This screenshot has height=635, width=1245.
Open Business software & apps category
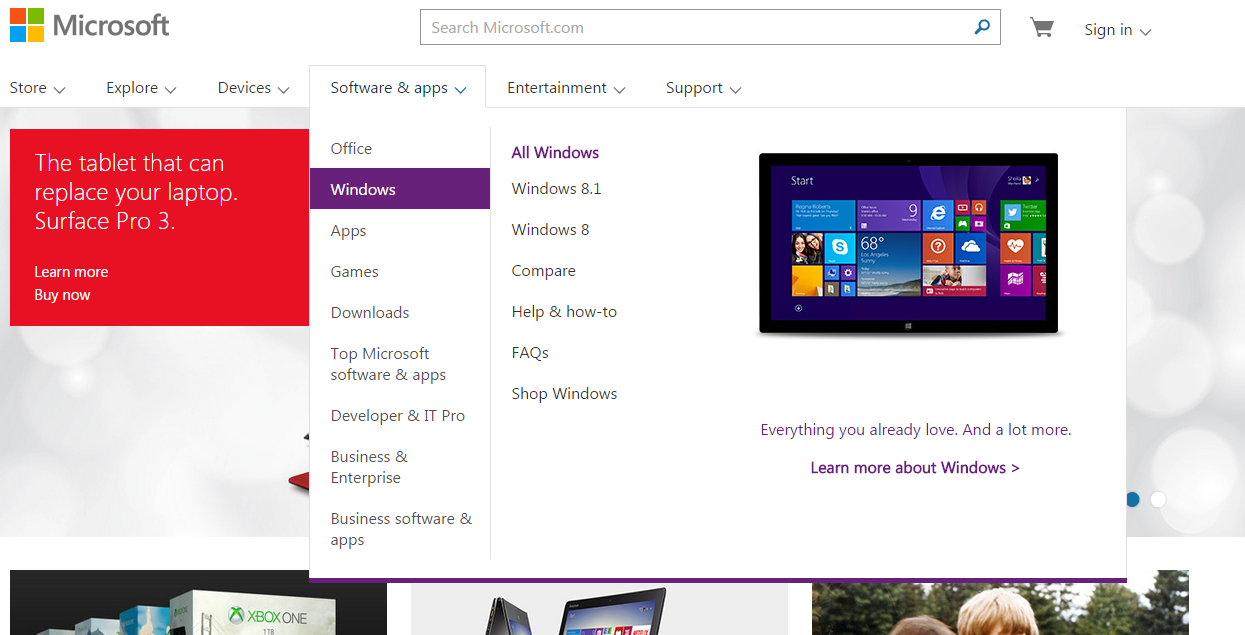pos(401,529)
